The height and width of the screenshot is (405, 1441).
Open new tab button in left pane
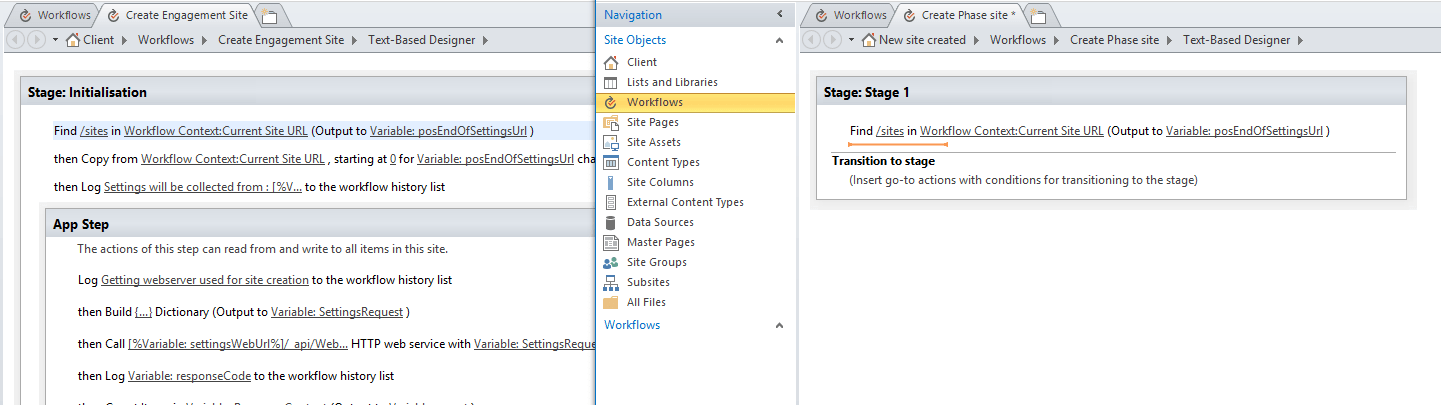pyautogui.click(x=268, y=15)
